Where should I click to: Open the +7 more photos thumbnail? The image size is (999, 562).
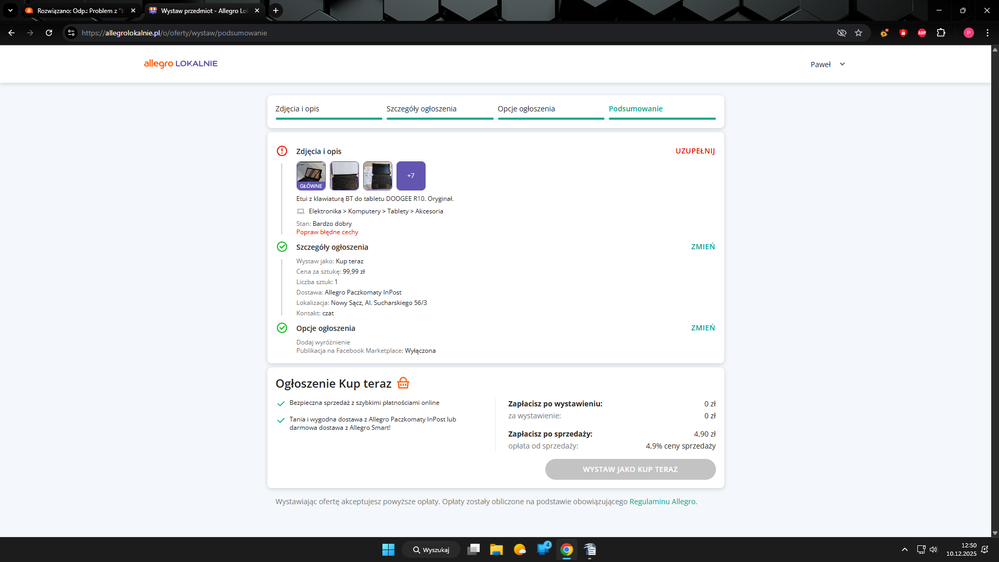pos(411,176)
